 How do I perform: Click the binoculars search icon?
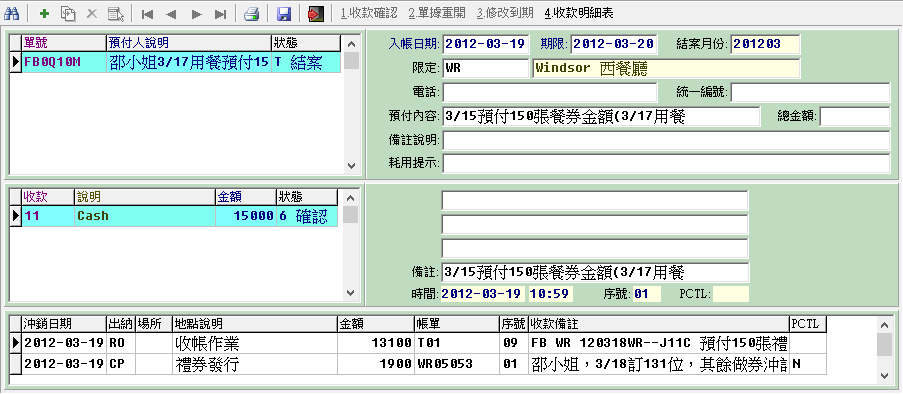click(12, 13)
